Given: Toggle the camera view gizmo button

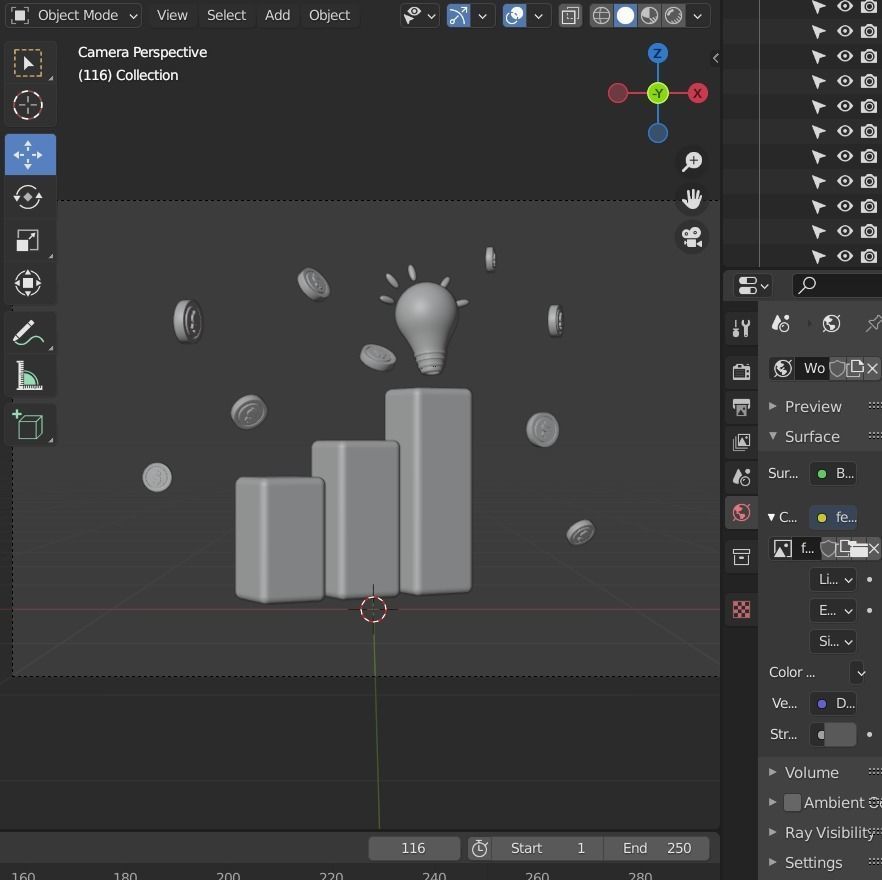Looking at the screenshot, I should [691, 237].
